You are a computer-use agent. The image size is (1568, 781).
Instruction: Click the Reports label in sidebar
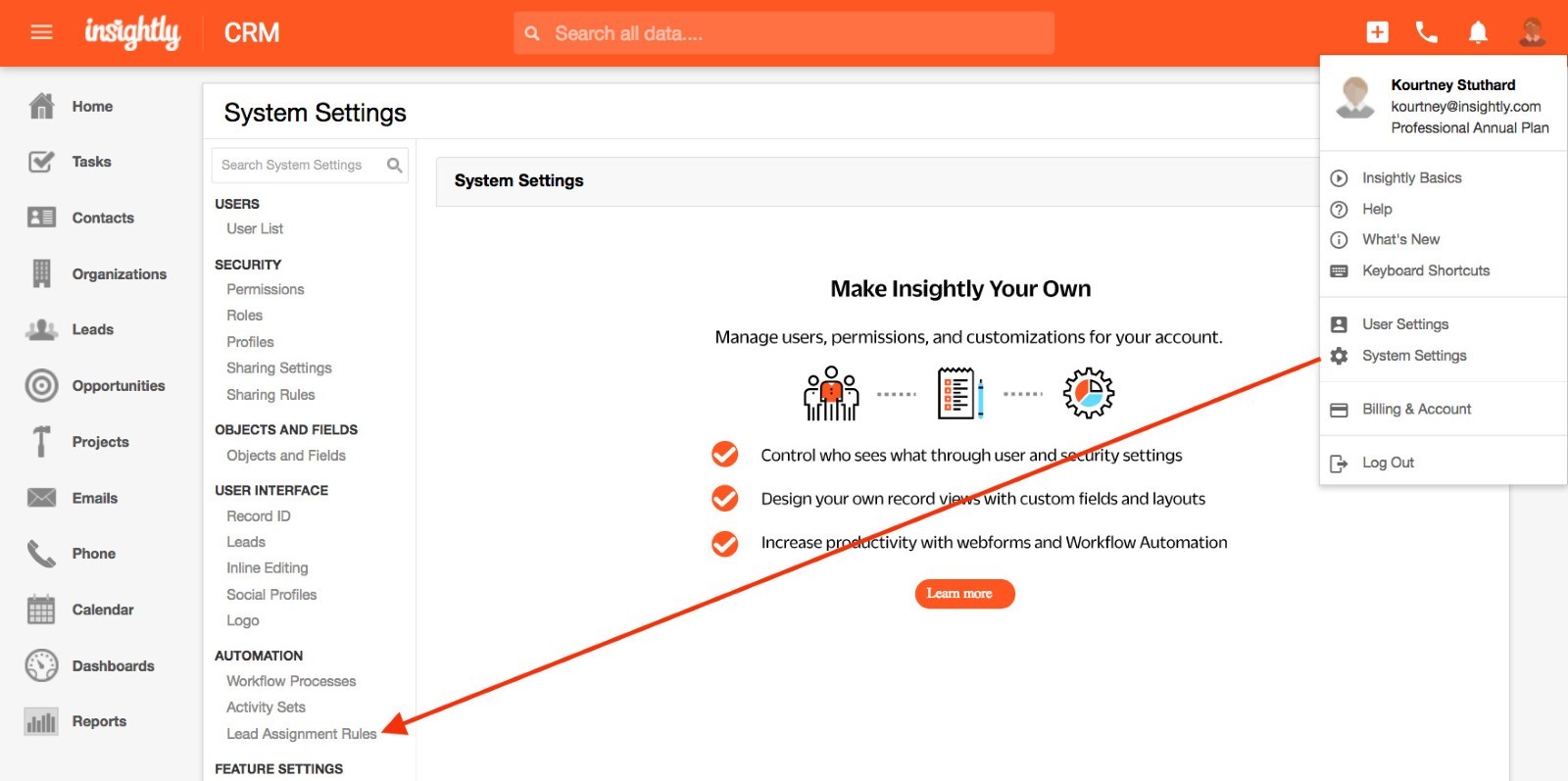(99, 721)
